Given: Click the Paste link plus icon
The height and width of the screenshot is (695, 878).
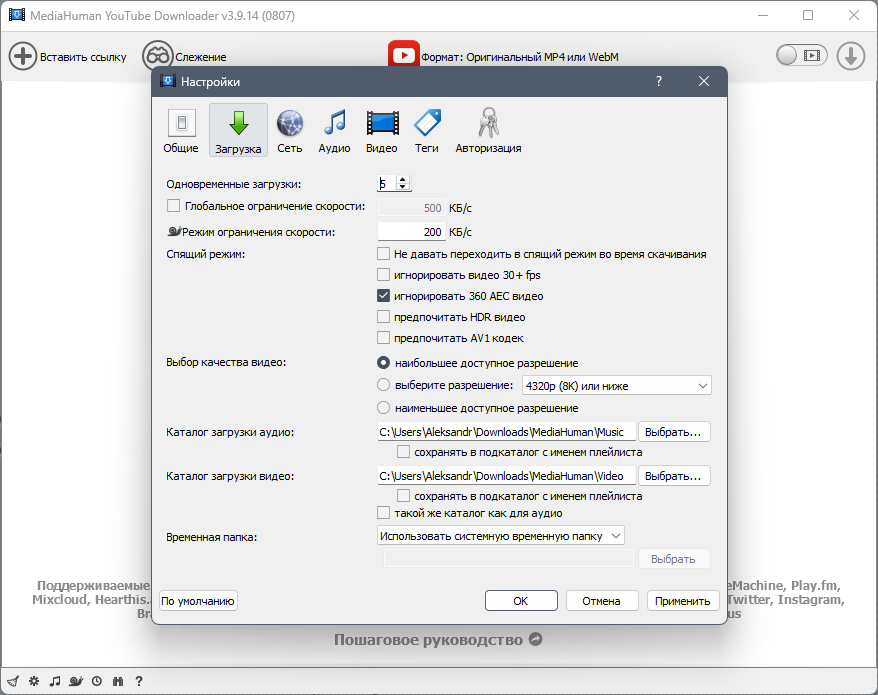Looking at the screenshot, I should coord(23,56).
